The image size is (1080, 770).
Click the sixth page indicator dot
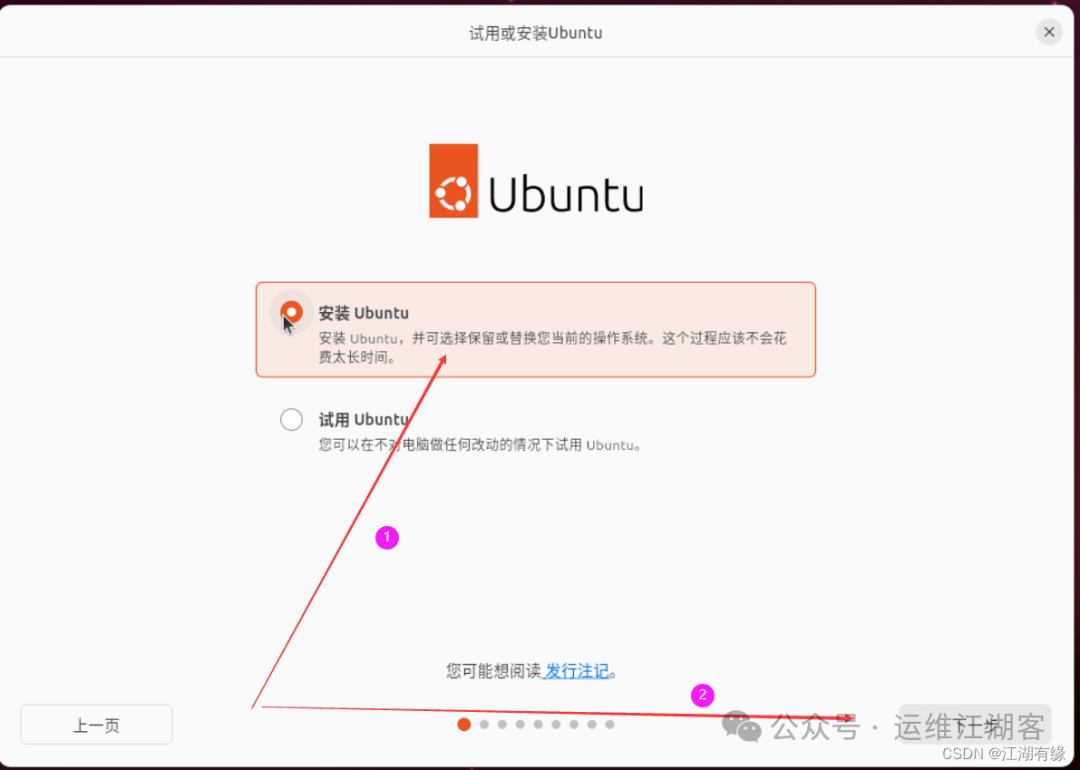pyautogui.click(x=556, y=725)
